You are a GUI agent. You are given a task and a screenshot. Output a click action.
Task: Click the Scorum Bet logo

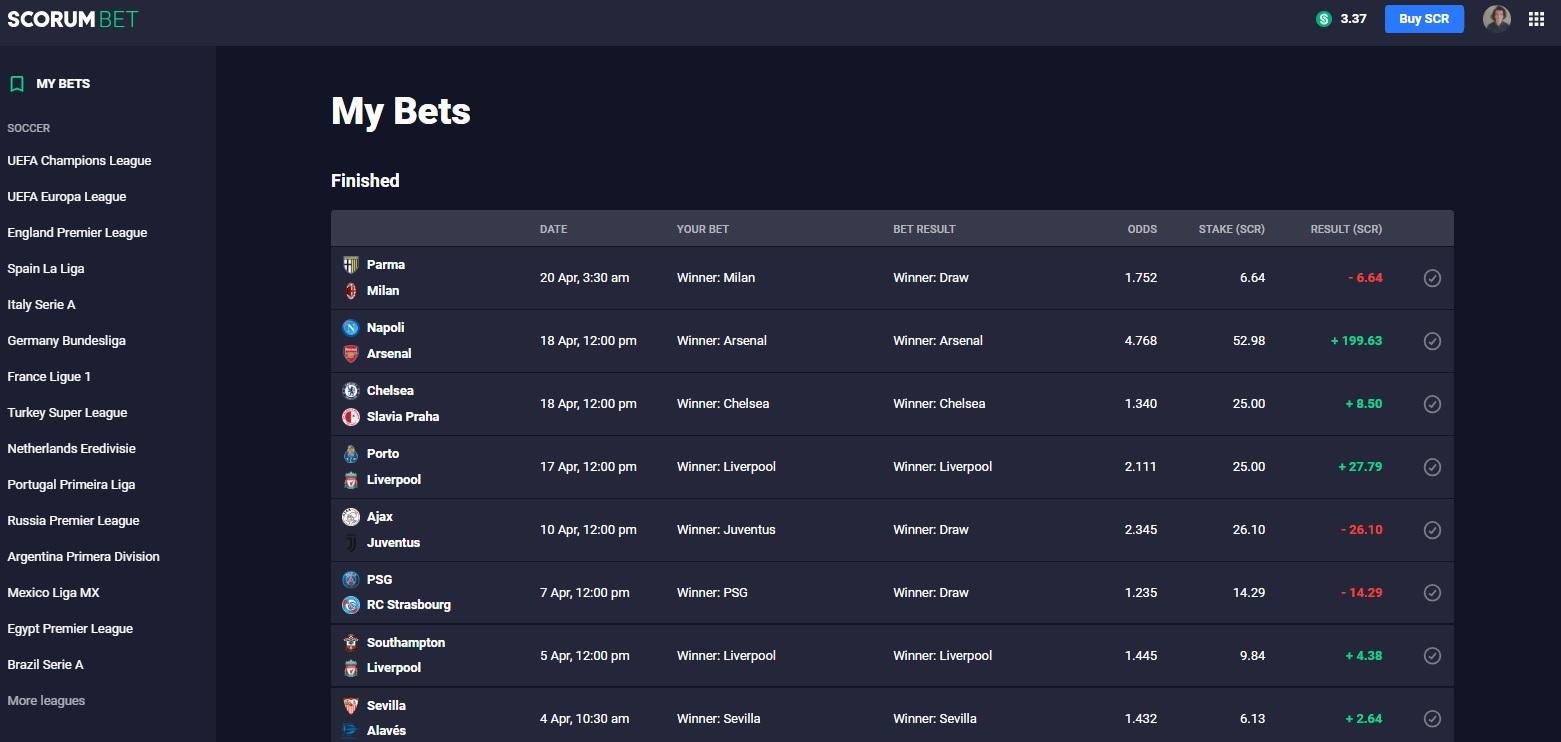pyautogui.click(x=73, y=19)
